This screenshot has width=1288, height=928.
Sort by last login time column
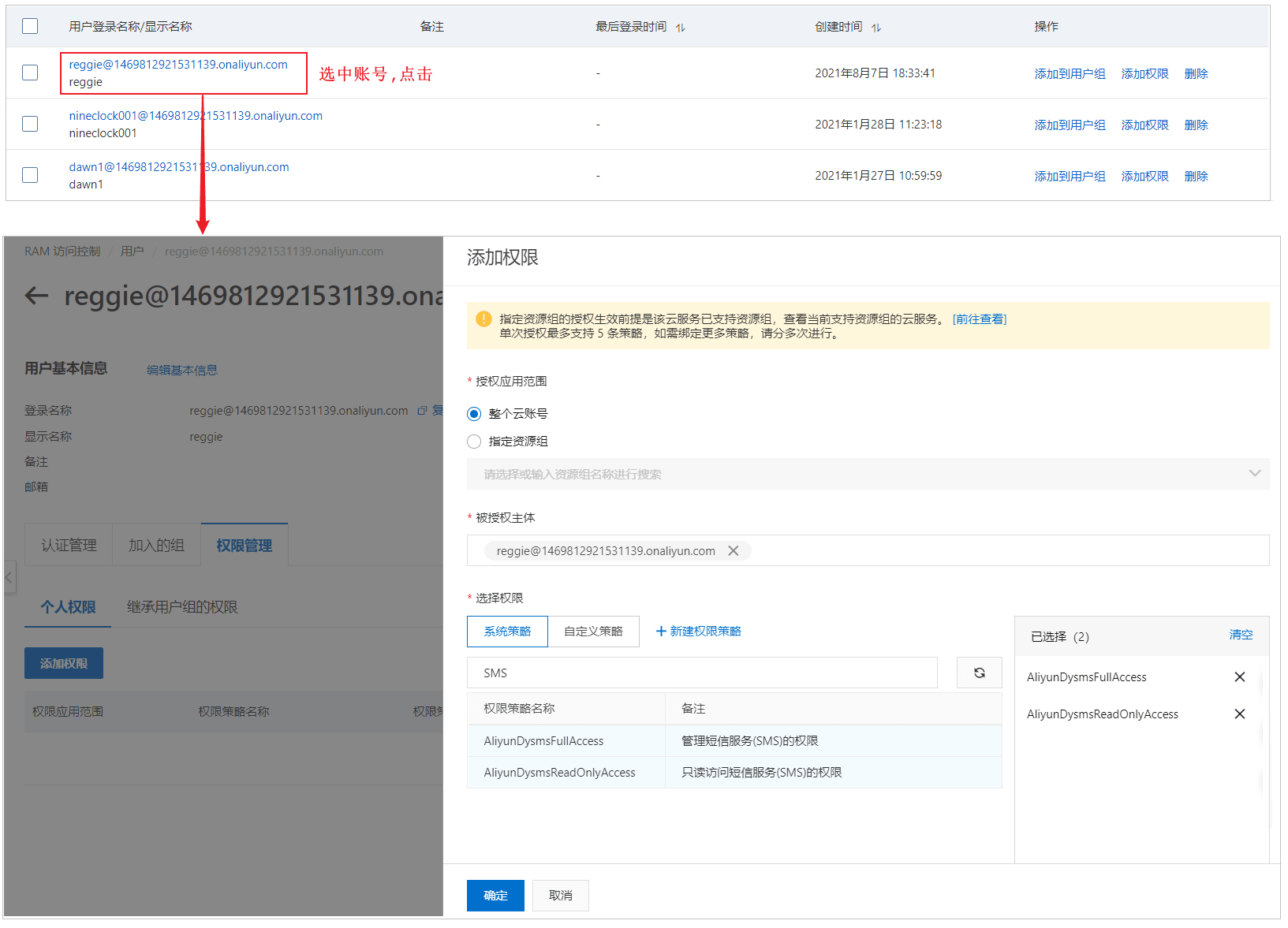[x=680, y=28]
